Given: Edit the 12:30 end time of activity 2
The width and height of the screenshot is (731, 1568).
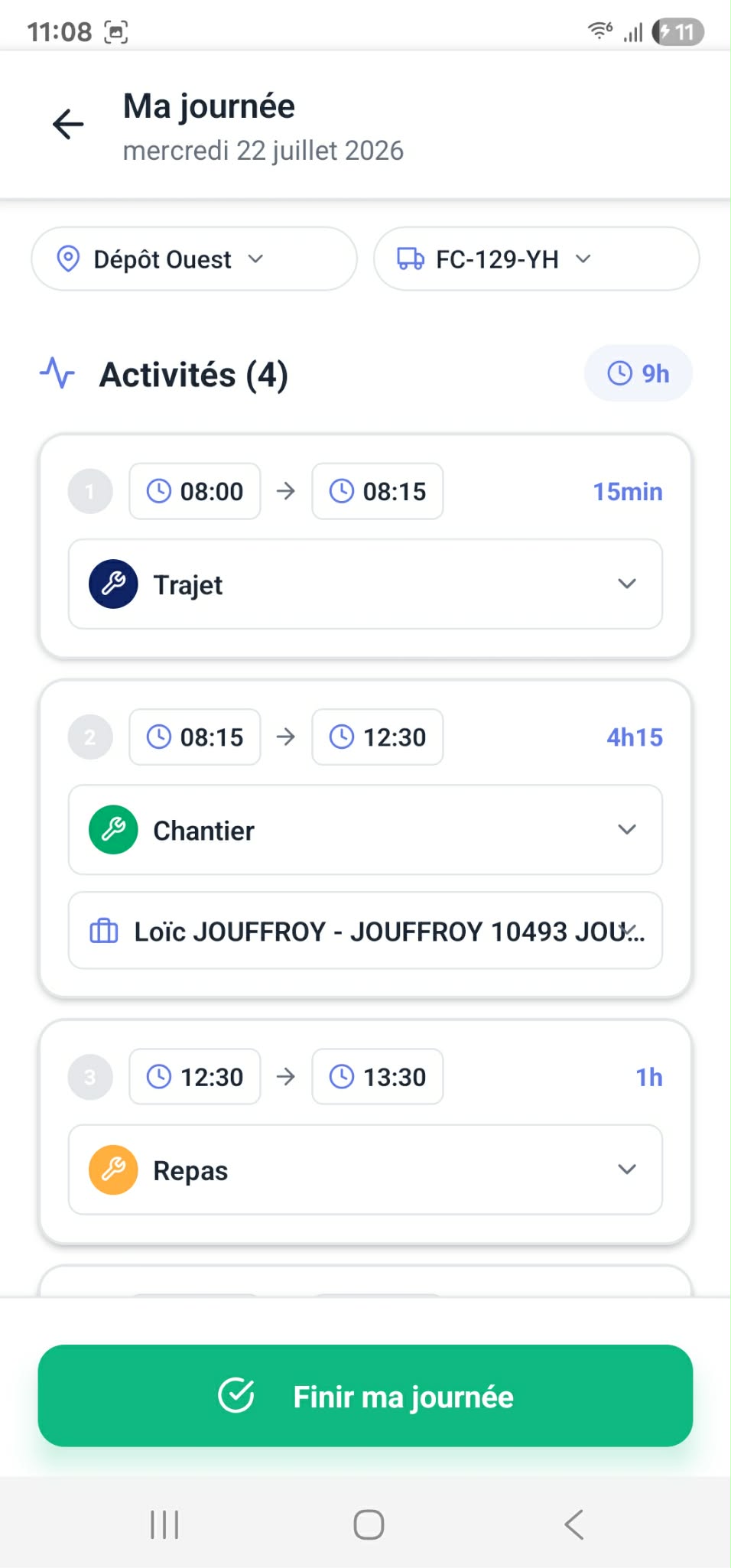Looking at the screenshot, I should click(x=378, y=737).
